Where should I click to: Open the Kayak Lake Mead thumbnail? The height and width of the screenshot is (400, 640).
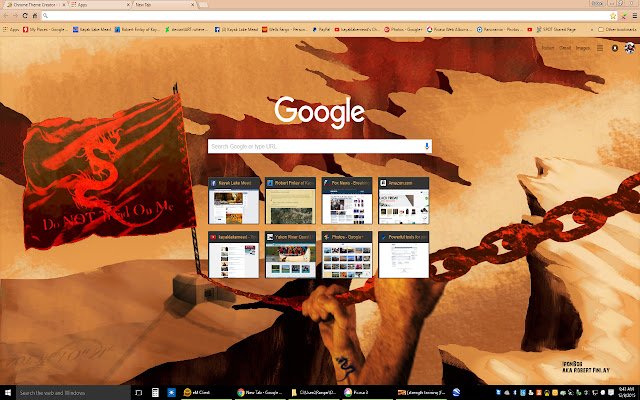coord(234,200)
